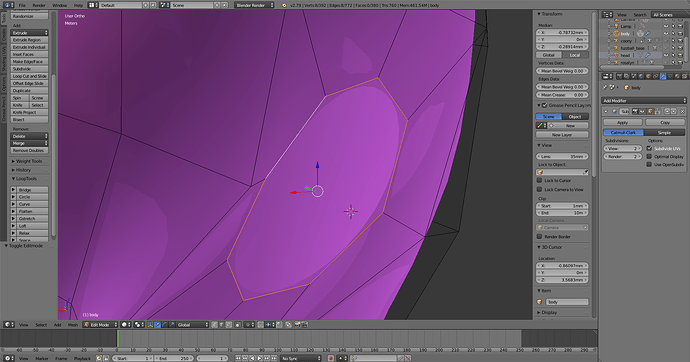Open the Window menu
Viewport: 690px width, 362px height.
[x=60, y=5]
